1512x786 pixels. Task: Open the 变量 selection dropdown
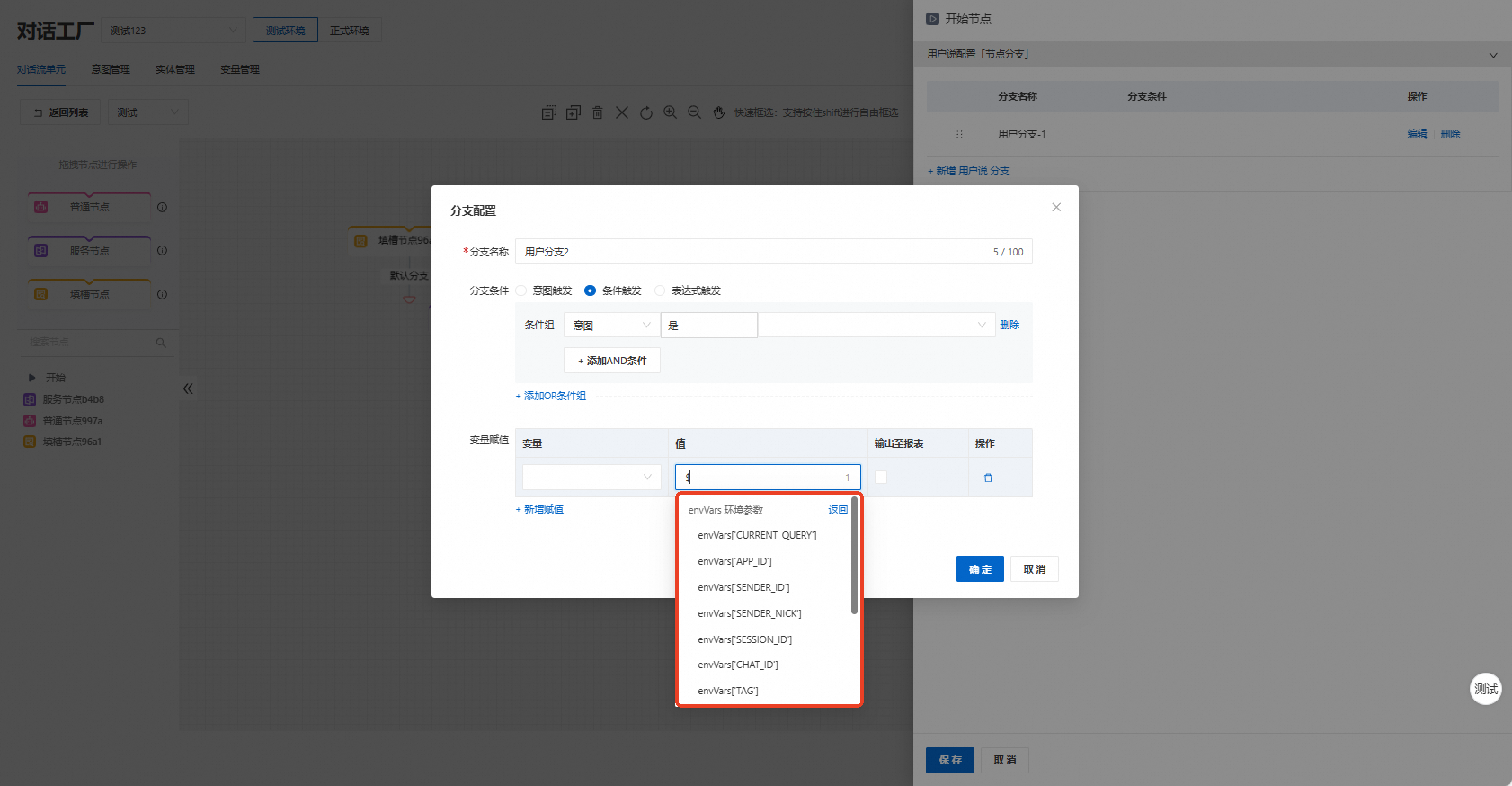point(591,477)
